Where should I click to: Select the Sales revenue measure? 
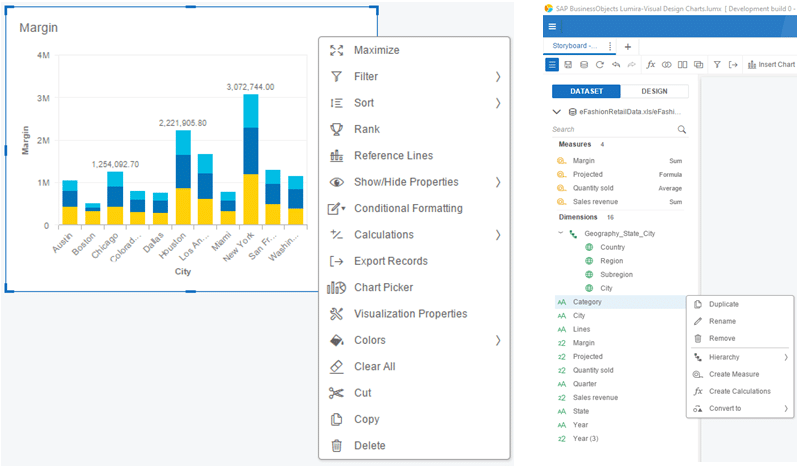(x=620, y=202)
